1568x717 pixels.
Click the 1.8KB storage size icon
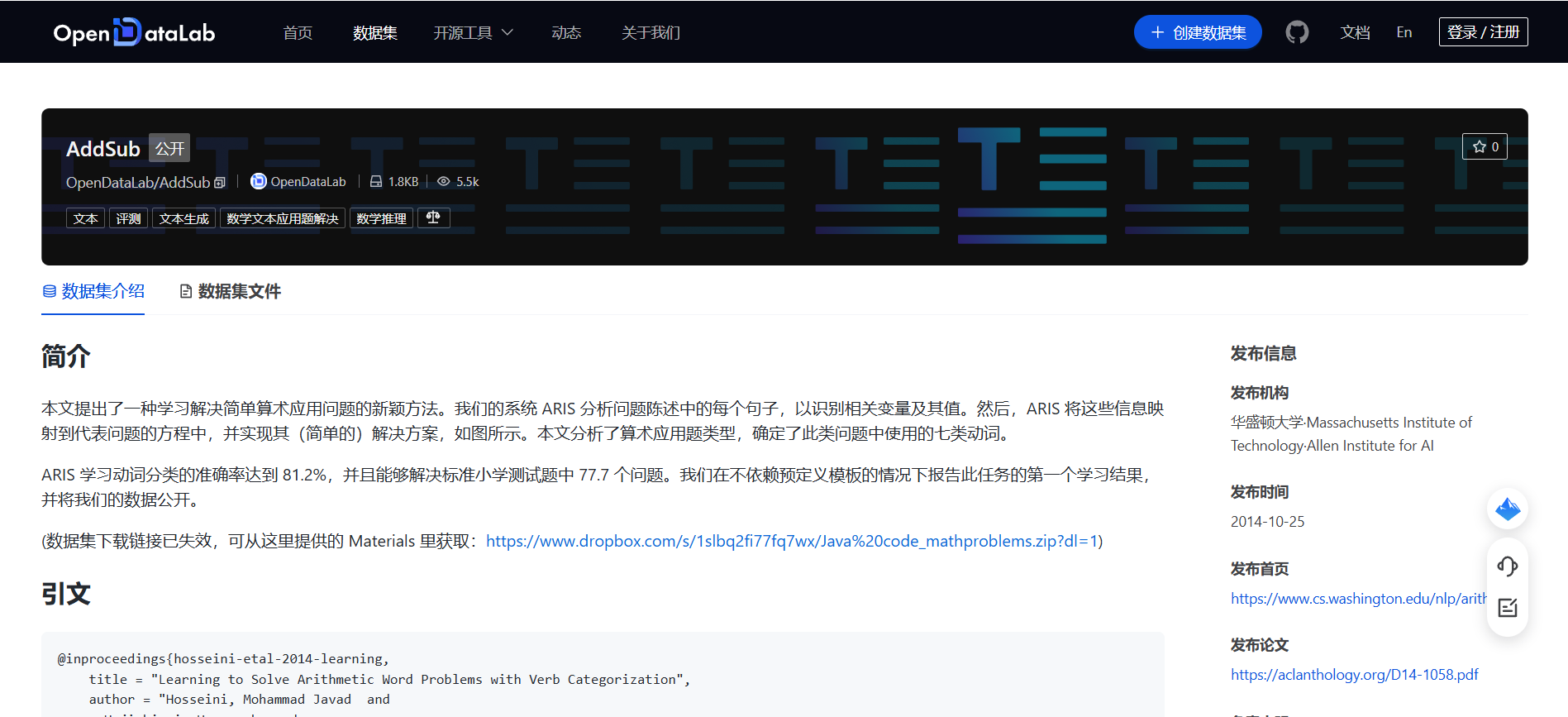[376, 181]
